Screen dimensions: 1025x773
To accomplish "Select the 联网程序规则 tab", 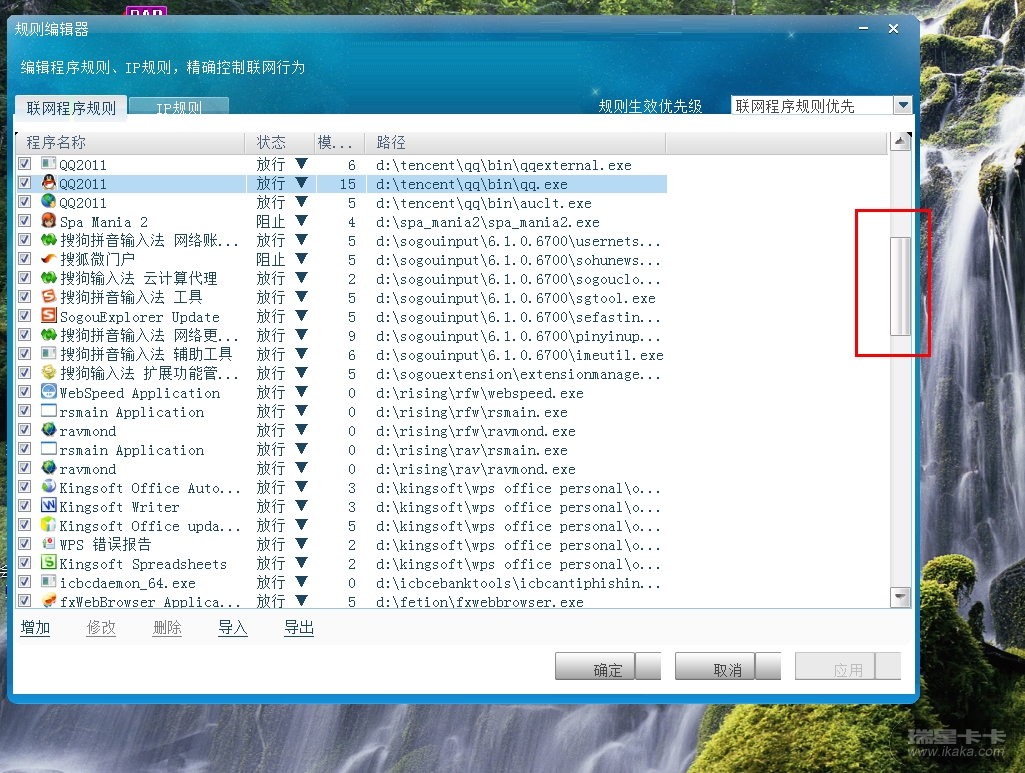I will click(71, 108).
